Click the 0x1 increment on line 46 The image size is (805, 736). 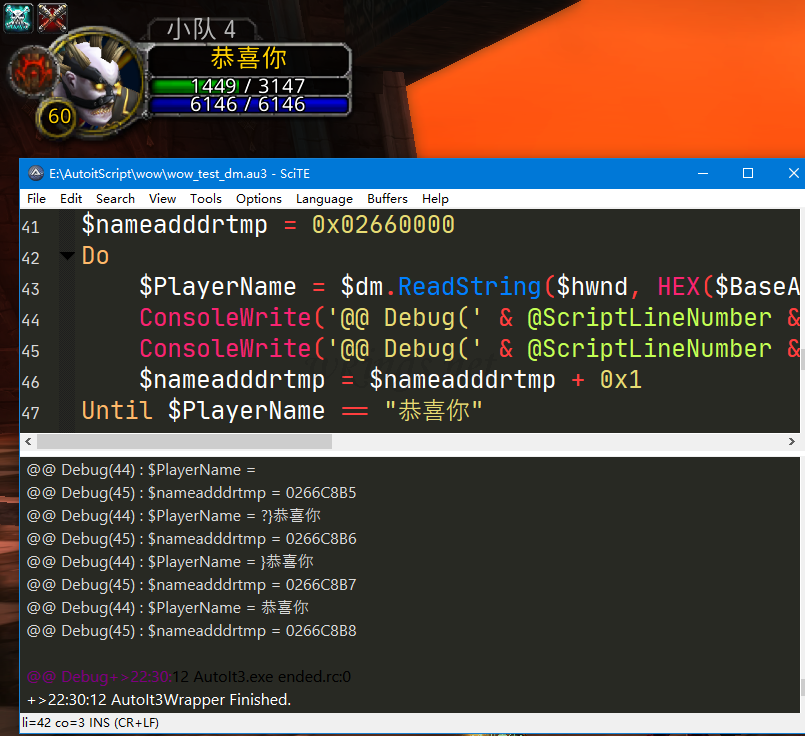[621, 380]
